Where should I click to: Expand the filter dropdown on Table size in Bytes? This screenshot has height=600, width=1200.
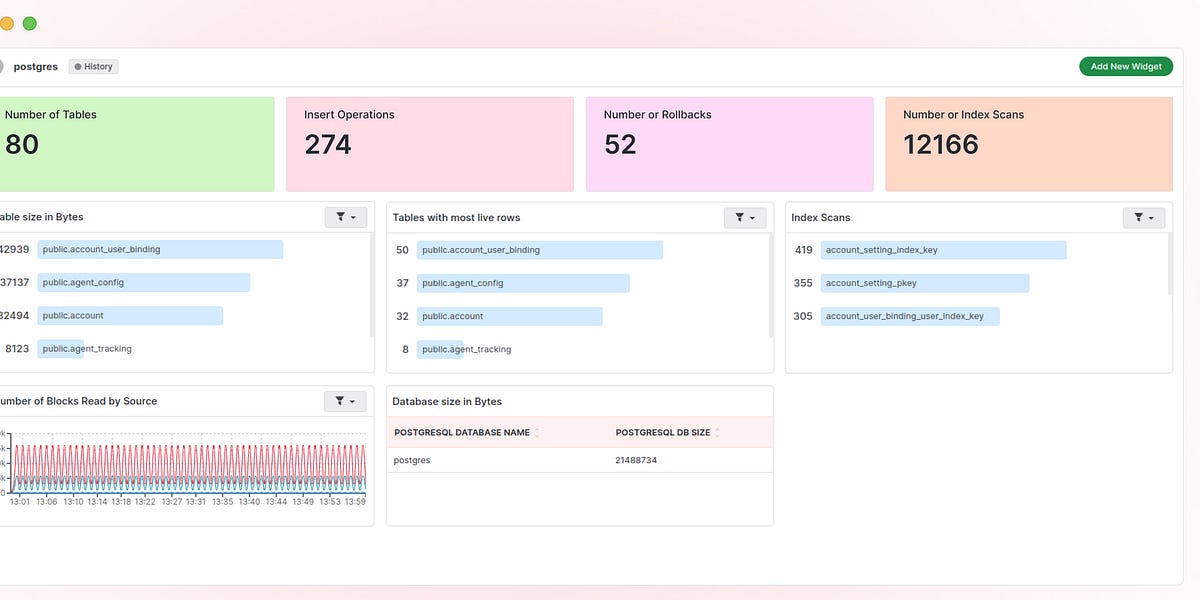coord(353,217)
